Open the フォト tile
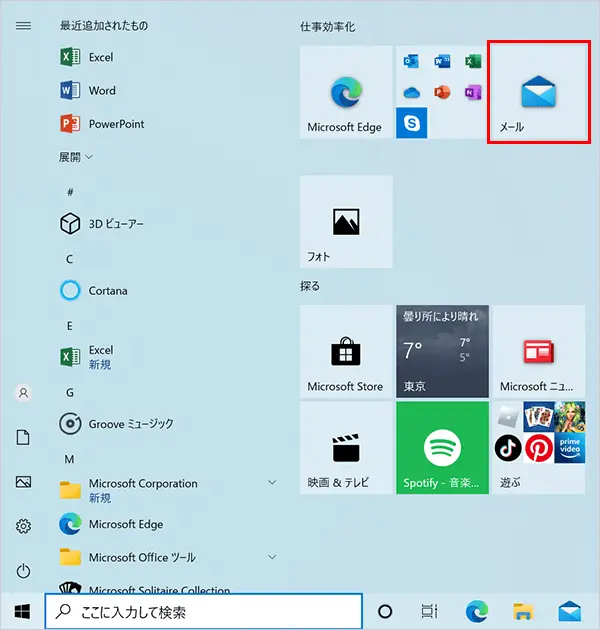600x630 pixels. click(x=346, y=221)
